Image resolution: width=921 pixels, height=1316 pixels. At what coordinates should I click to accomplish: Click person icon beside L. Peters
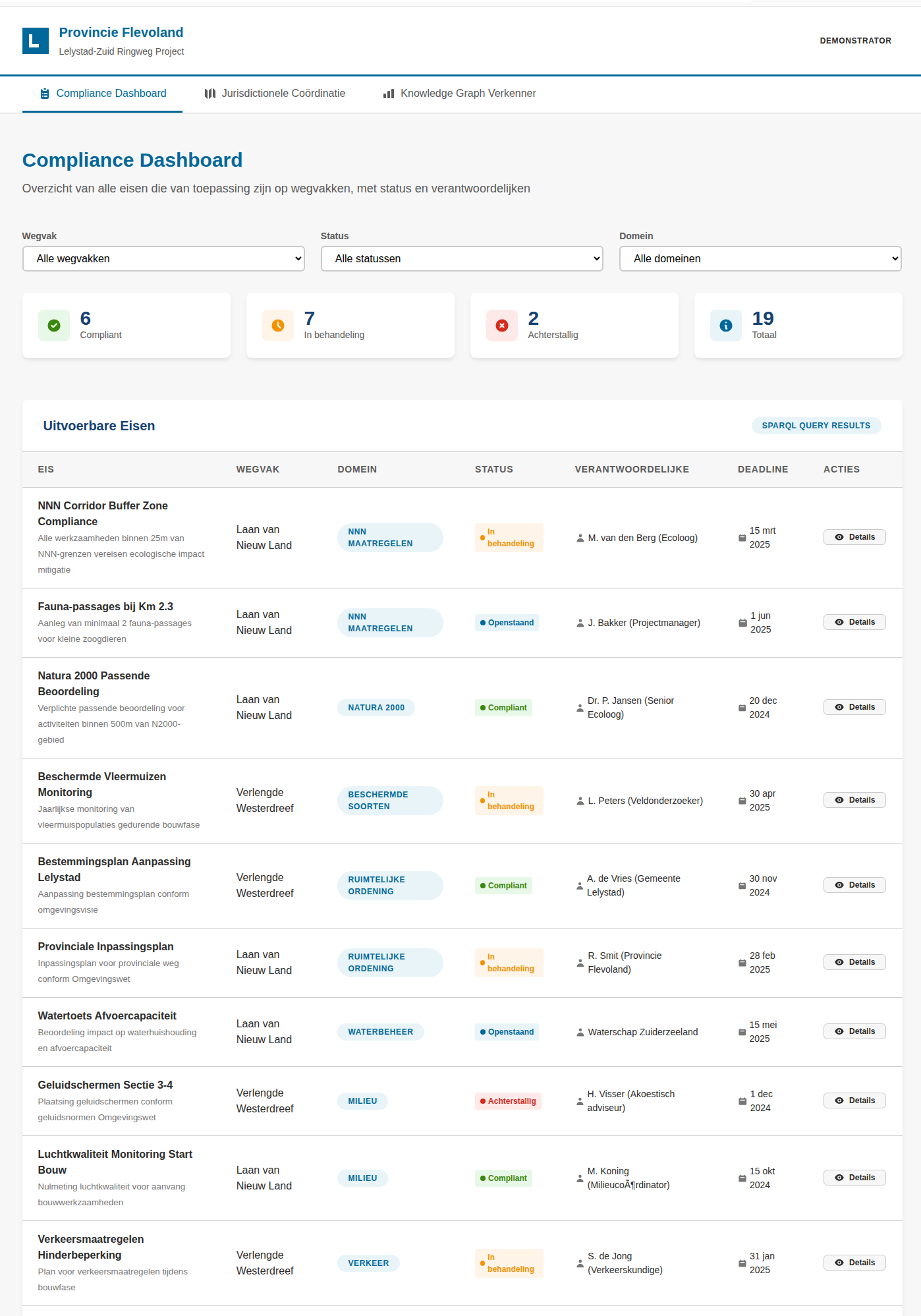click(580, 801)
